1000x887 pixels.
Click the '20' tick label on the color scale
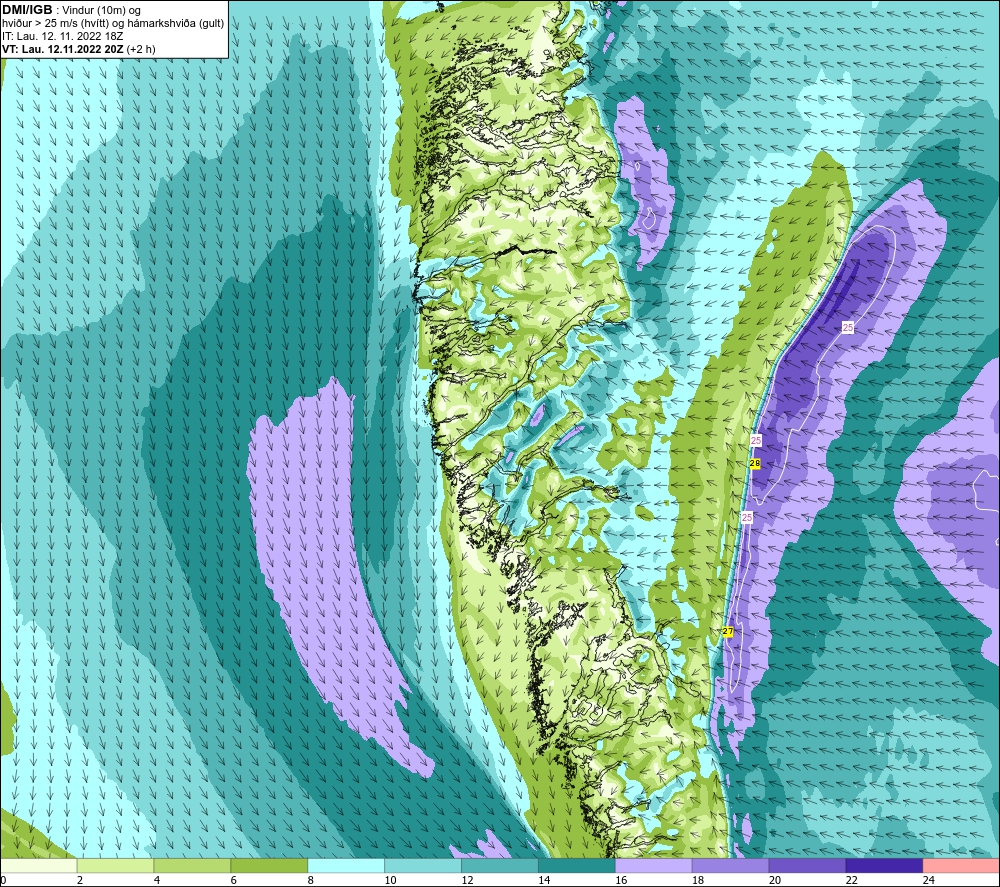(x=775, y=880)
